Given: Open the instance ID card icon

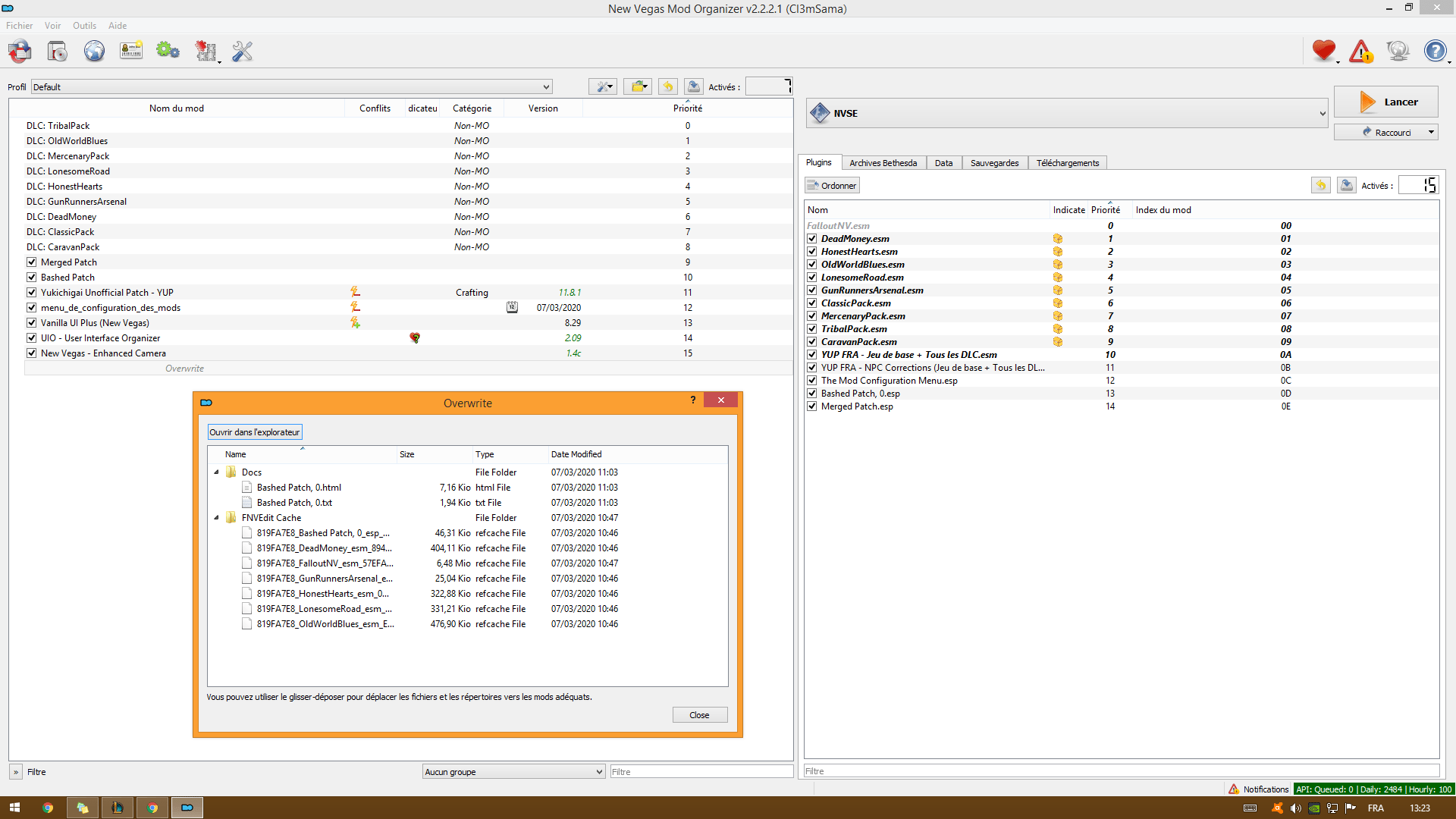Looking at the screenshot, I should [131, 52].
